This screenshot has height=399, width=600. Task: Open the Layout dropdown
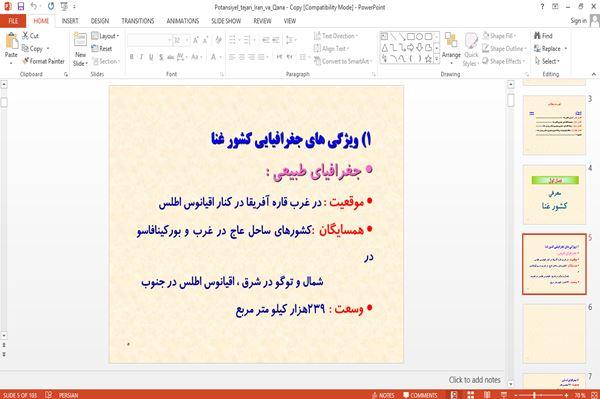[x=105, y=36]
